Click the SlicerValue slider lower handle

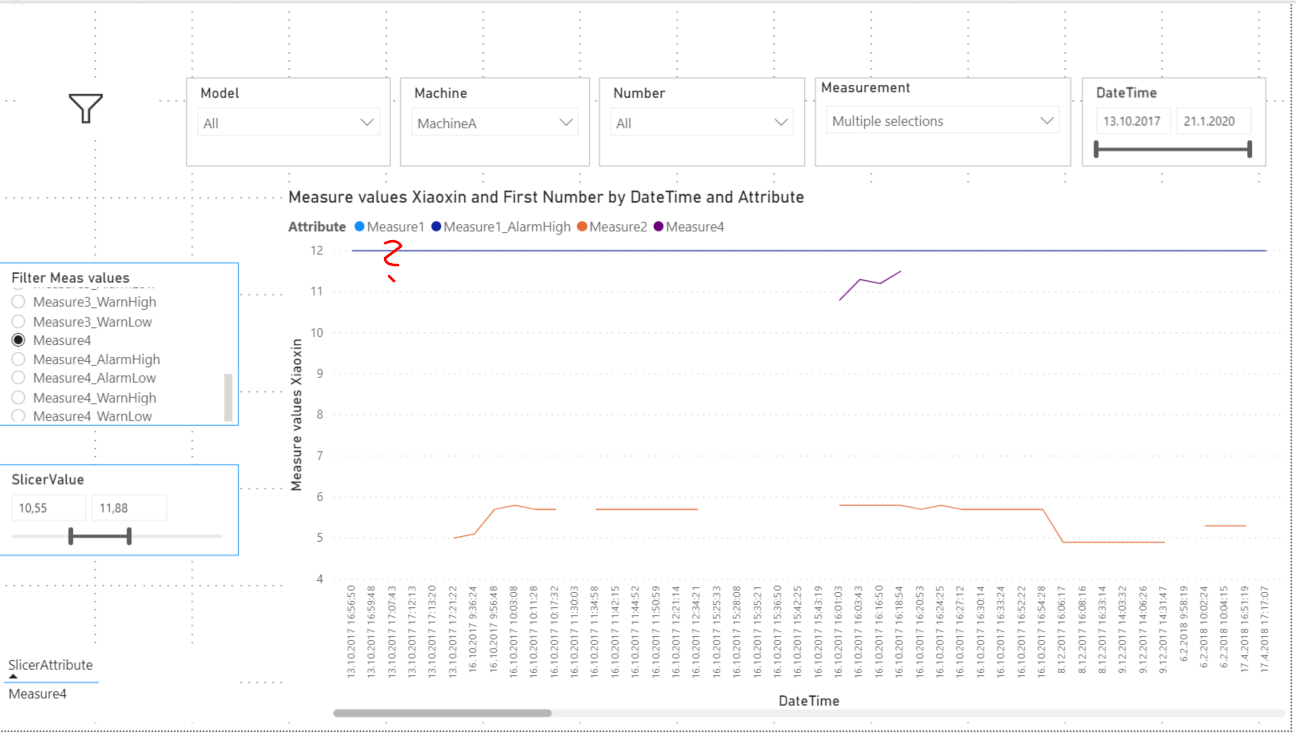tap(71, 537)
